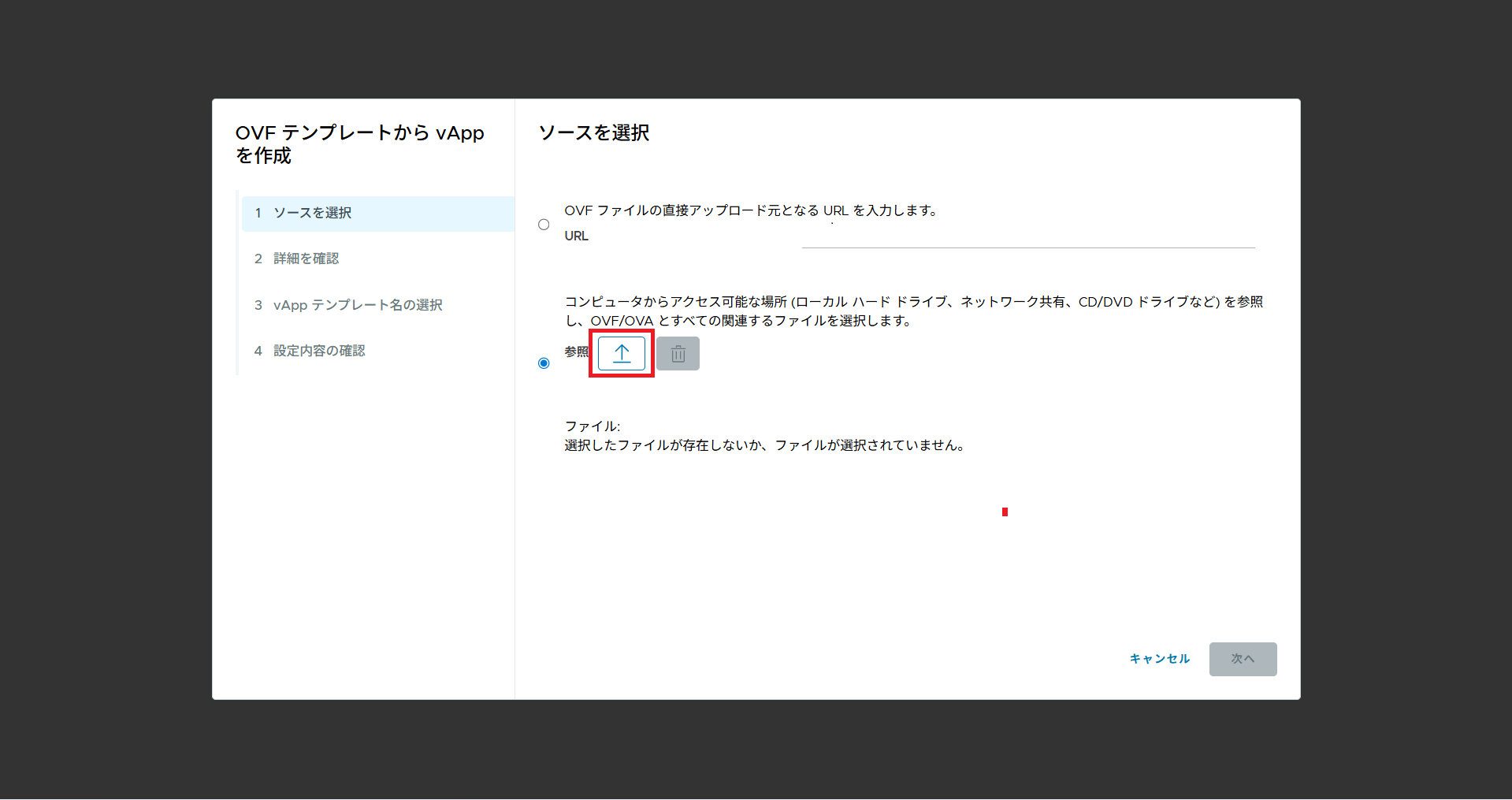Open step 2 詳細を確認
The image size is (1512, 800).
306,259
